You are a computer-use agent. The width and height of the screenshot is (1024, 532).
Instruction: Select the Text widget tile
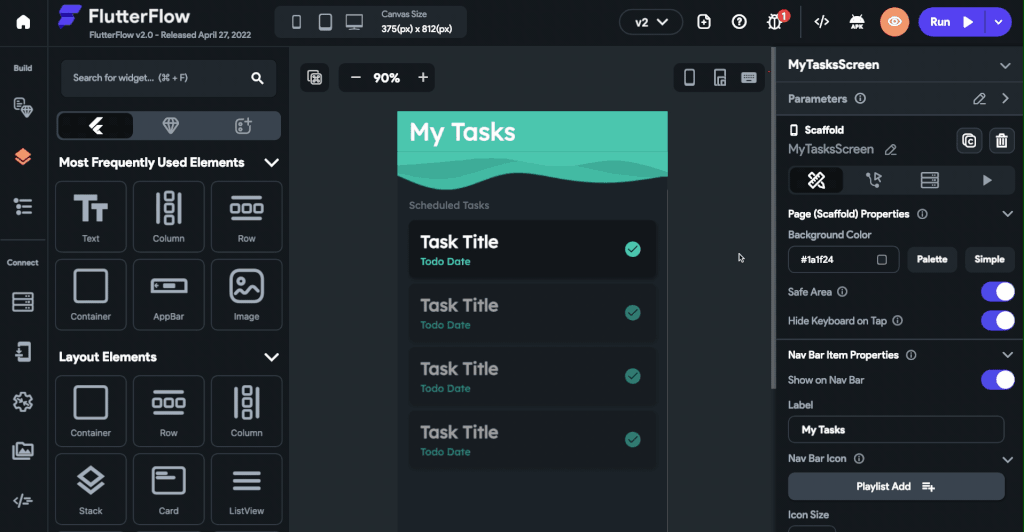tap(91, 217)
